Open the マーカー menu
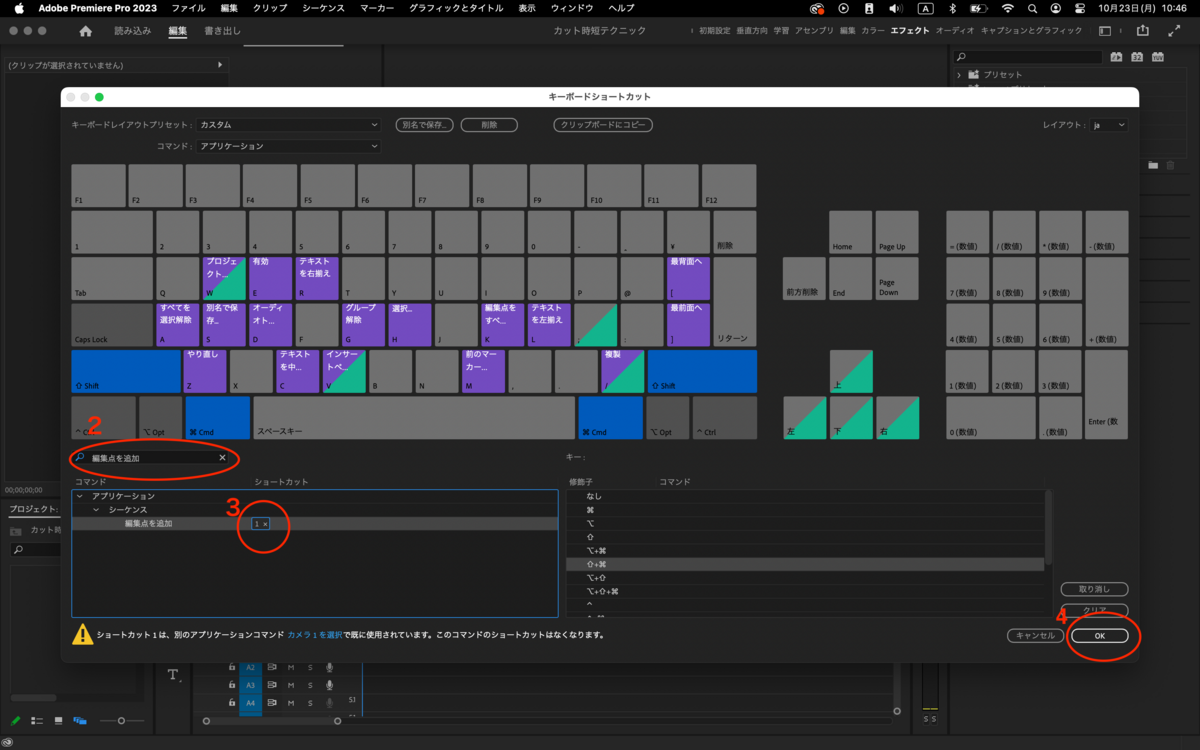This screenshot has width=1200, height=750. pyautogui.click(x=376, y=8)
